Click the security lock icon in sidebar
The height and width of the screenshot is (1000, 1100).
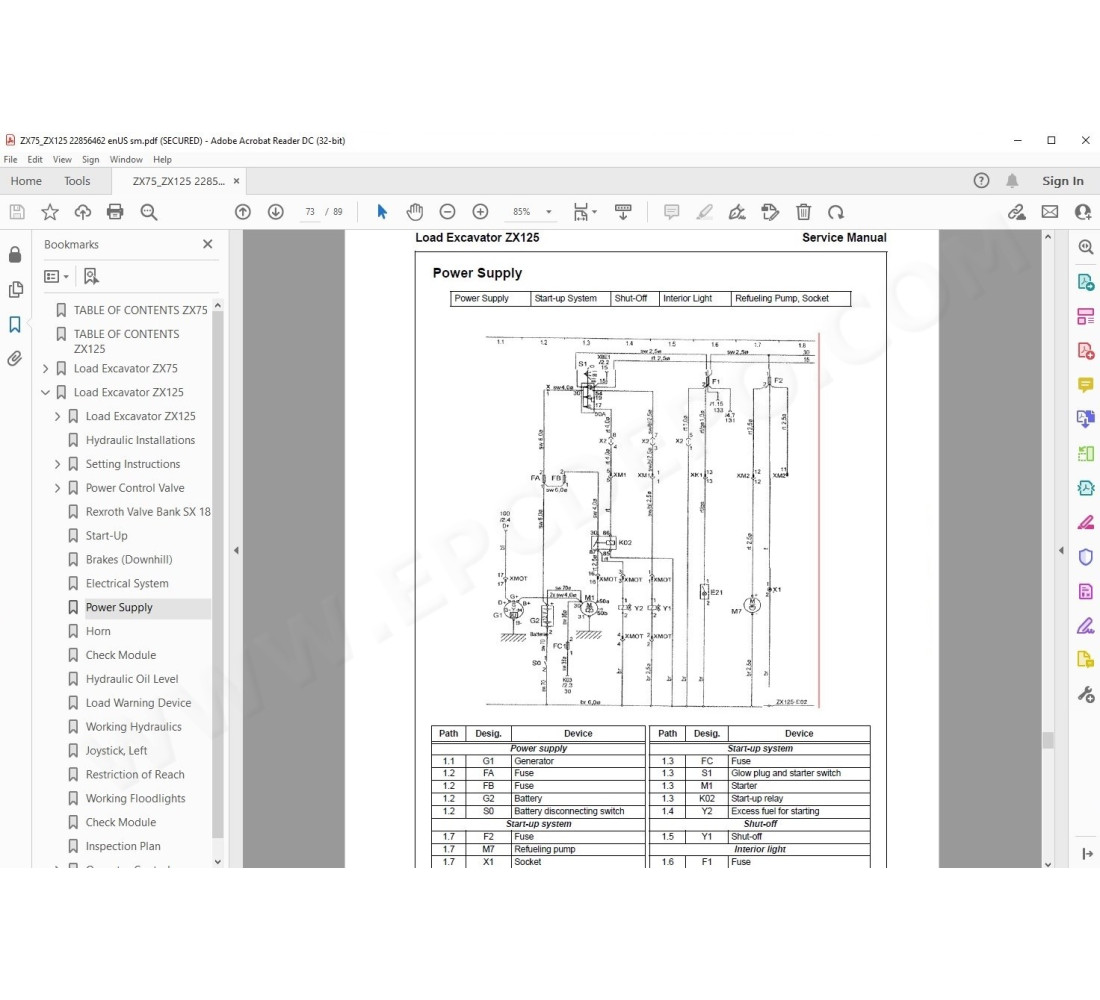(x=15, y=254)
